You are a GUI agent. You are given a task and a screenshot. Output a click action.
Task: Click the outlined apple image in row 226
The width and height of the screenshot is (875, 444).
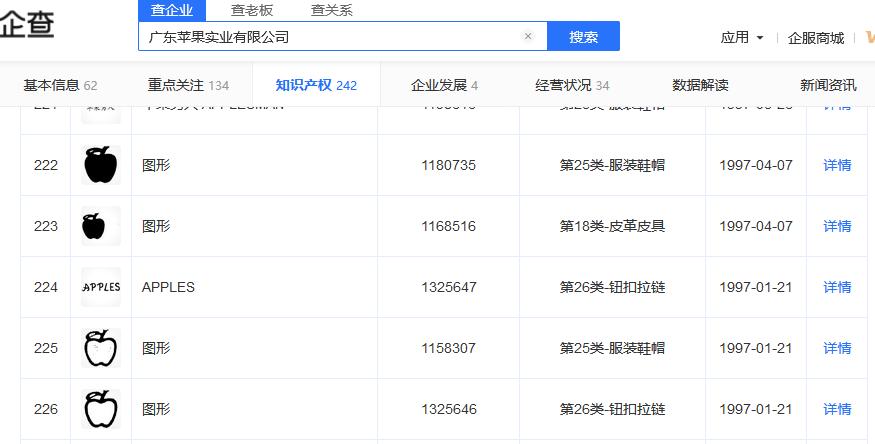coord(101,409)
